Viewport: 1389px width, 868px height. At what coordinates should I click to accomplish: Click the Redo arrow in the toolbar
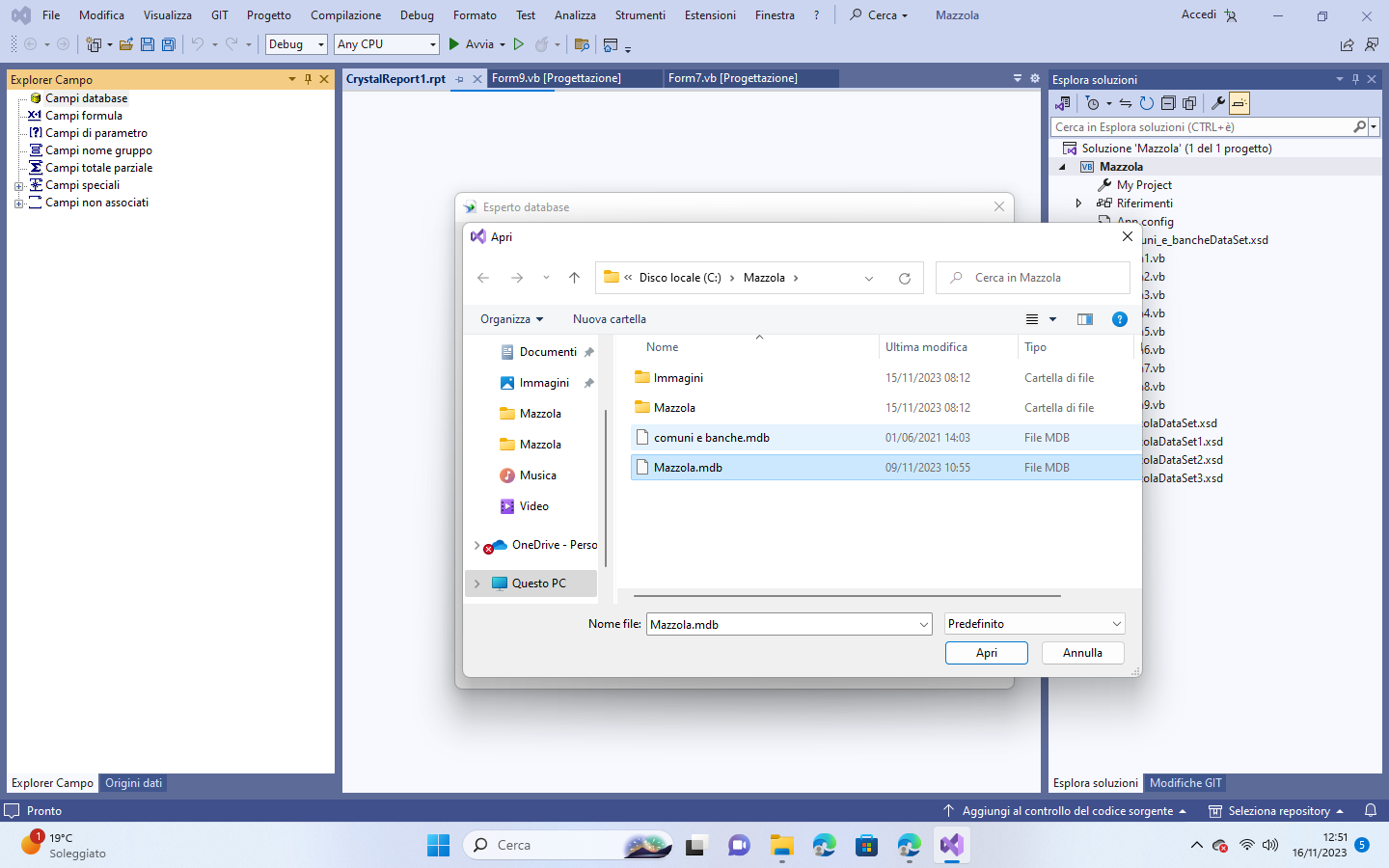231,44
